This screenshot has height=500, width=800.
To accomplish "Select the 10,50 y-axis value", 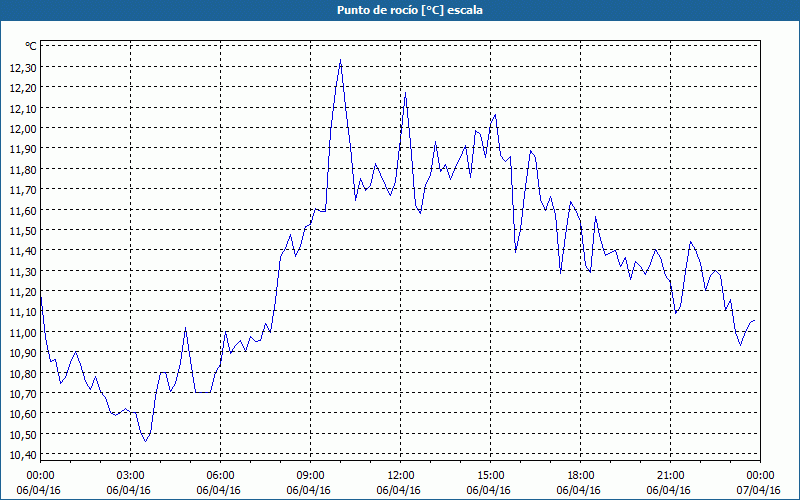I will pyautogui.click(x=23, y=434).
